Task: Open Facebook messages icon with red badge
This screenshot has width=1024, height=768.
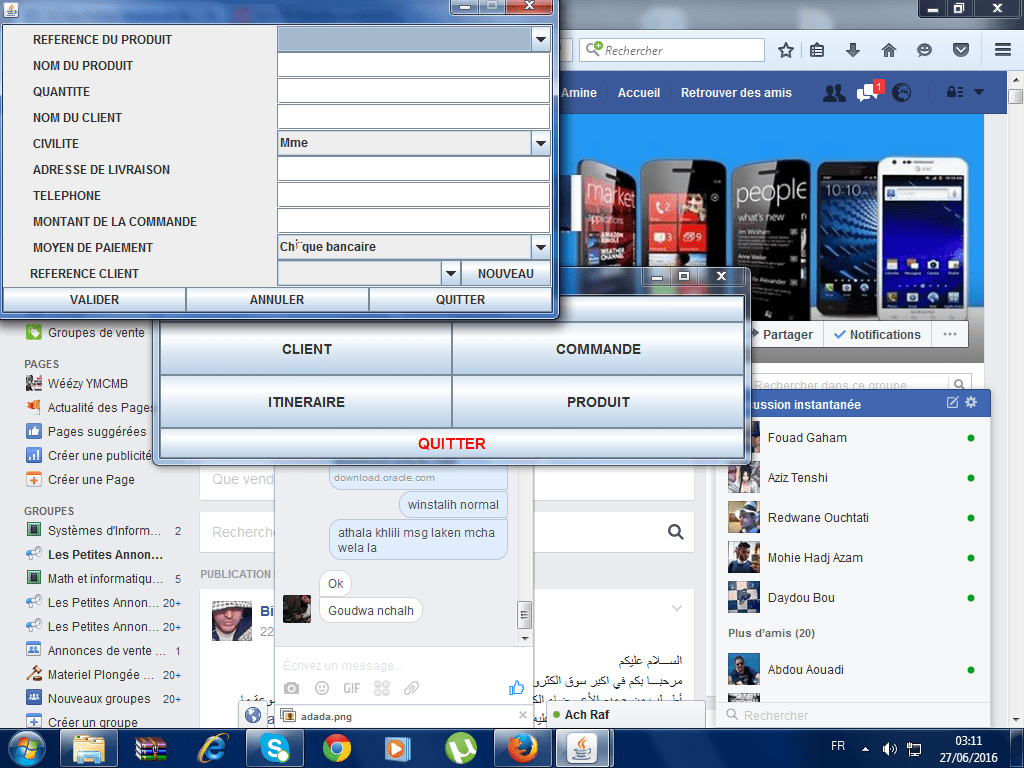Action: click(x=867, y=93)
